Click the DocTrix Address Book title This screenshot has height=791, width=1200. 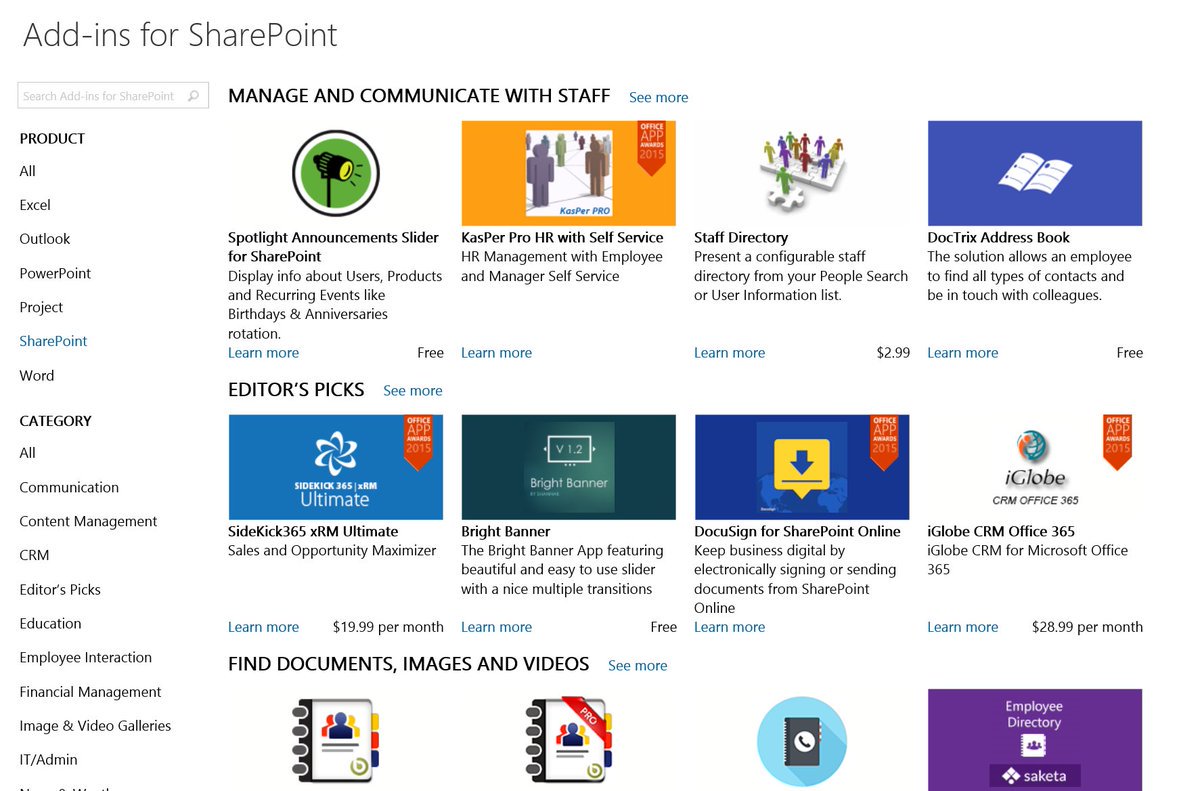(x=998, y=237)
